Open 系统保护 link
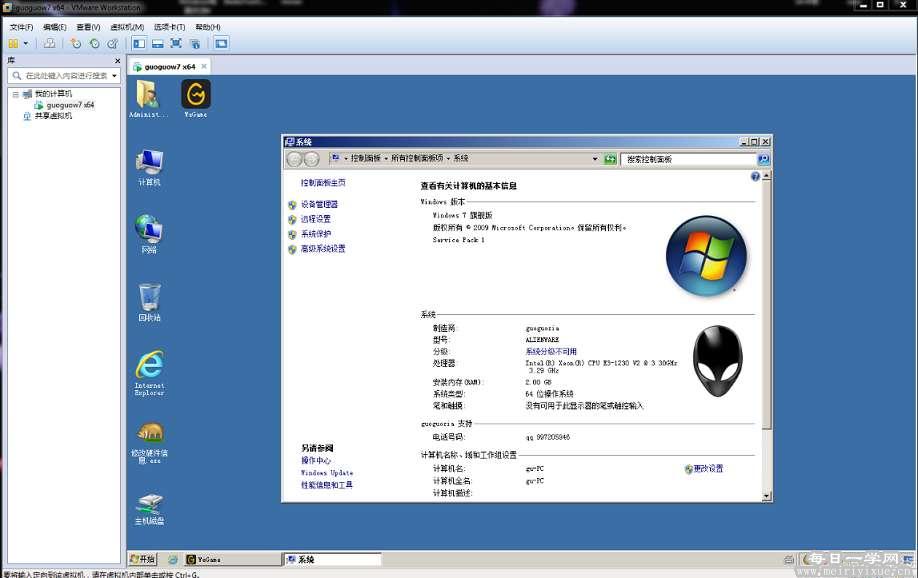The height and width of the screenshot is (578, 918). click(316, 234)
